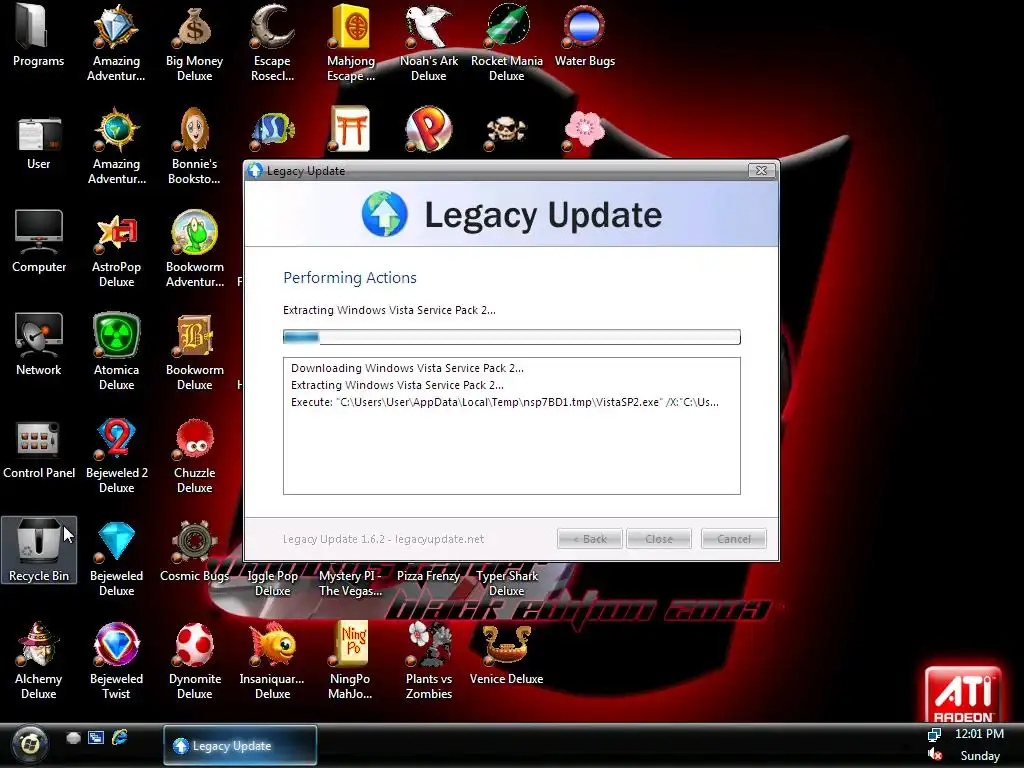Select the Execute VistaSP2.exe log line

[505, 402]
